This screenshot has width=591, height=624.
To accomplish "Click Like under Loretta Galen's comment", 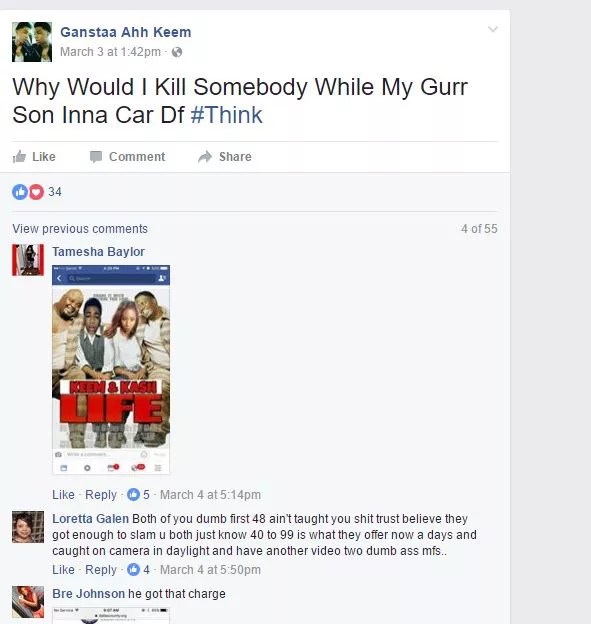I will (63, 569).
